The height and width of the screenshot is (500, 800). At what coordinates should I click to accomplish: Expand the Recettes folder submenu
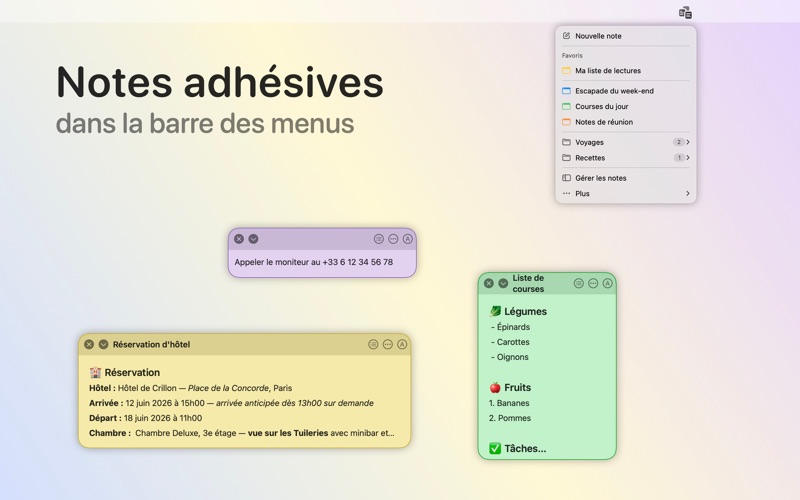pos(626,158)
